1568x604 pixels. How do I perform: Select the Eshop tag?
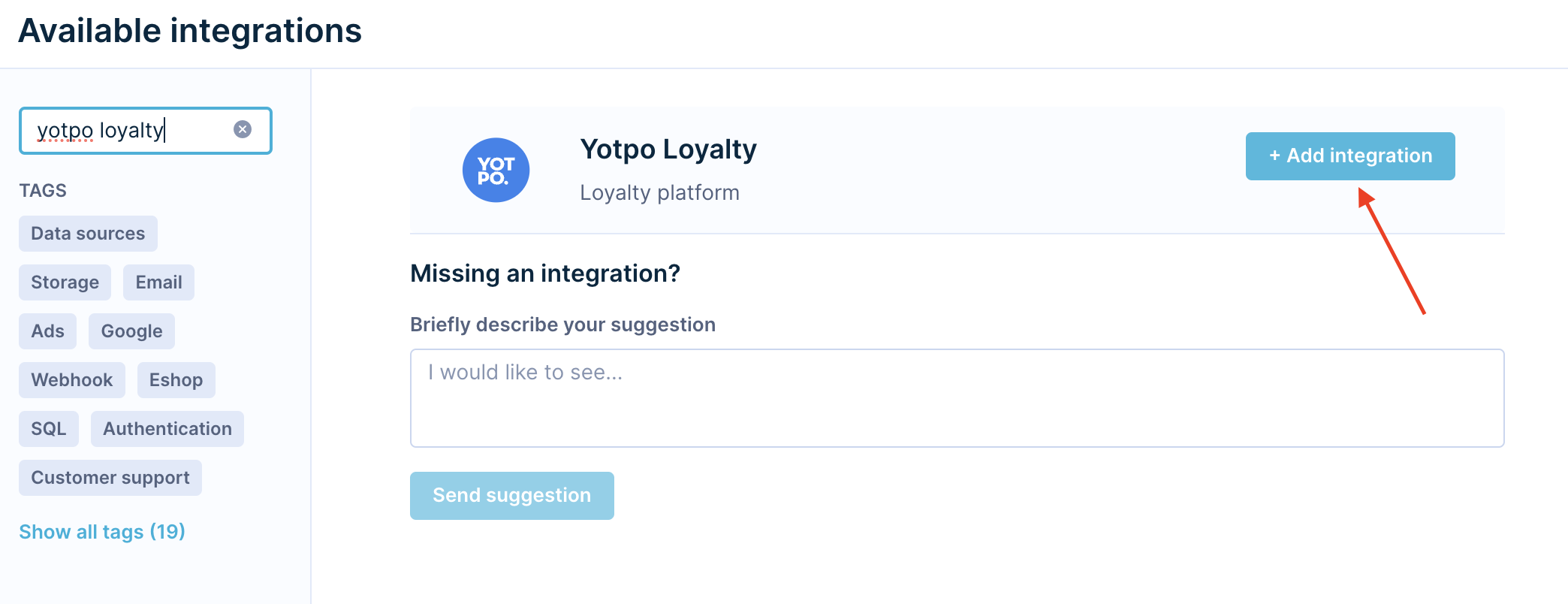point(176,380)
